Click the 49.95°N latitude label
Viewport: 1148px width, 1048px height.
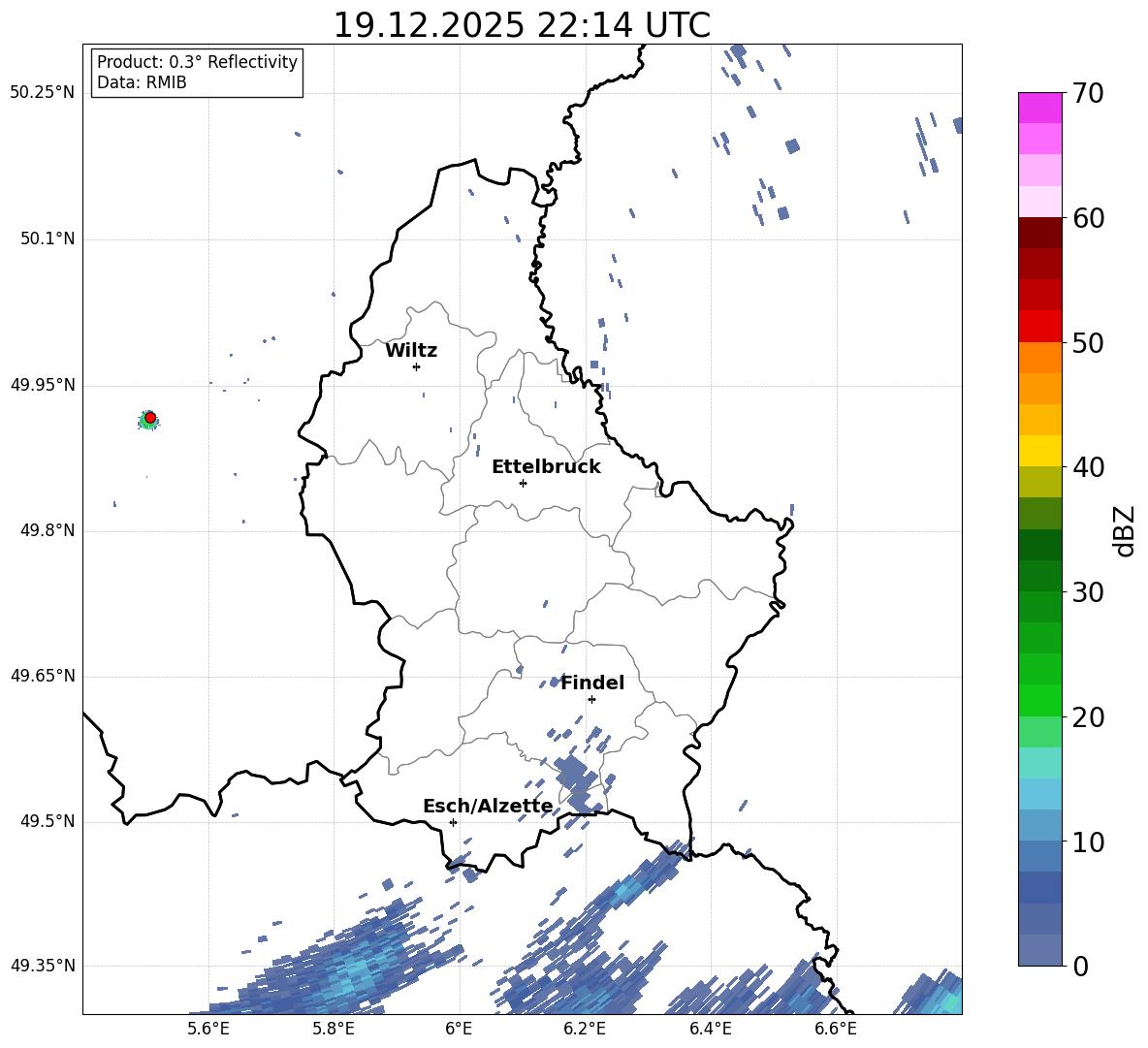pyautogui.click(x=43, y=385)
